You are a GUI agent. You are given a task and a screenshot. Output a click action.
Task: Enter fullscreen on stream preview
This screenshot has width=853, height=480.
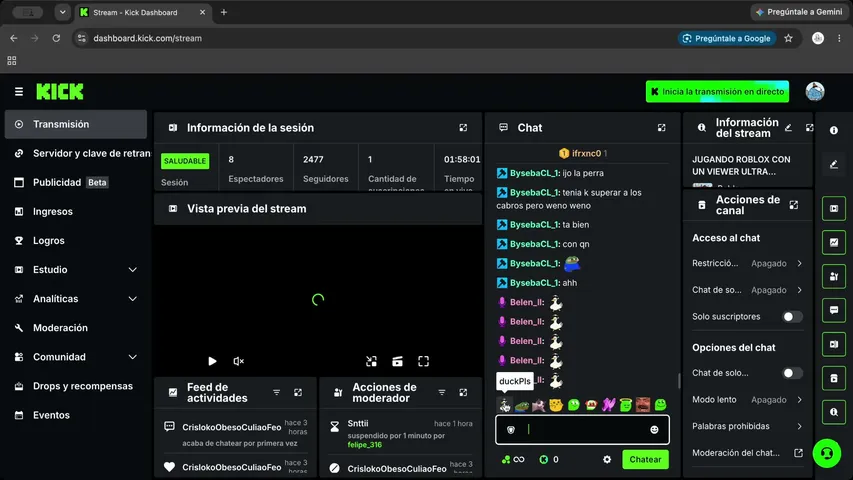coord(423,361)
